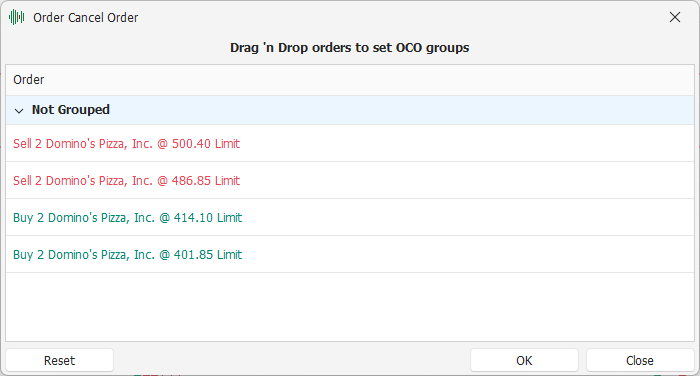Select Buy 2 Domino's Pizza @ 401.85 Limit
This screenshot has height=376, width=700.
click(x=350, y=255)
